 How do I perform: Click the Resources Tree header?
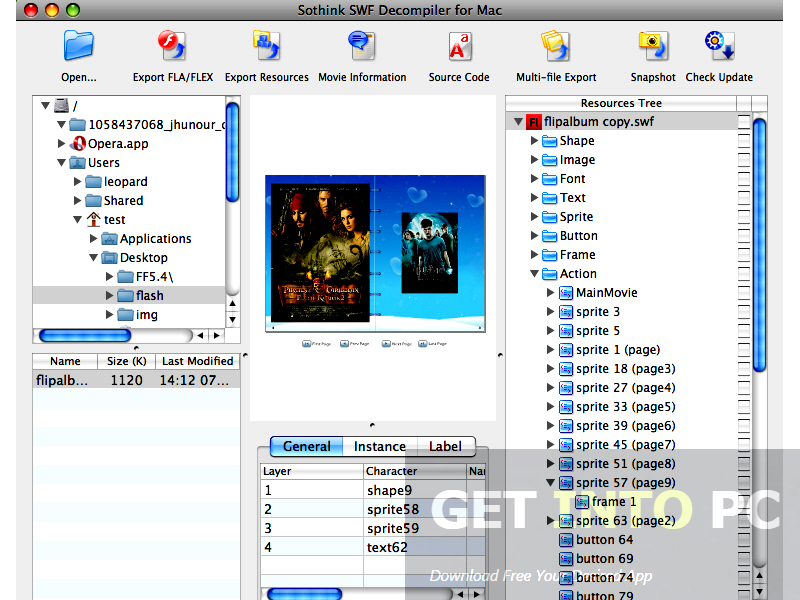click(x=621, y=103)
